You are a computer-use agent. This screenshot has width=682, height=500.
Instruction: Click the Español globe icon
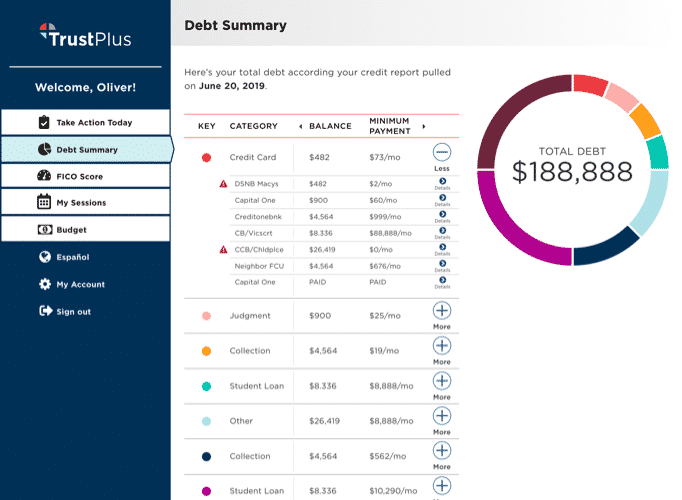pyautogui.click(x=45, y=257)
